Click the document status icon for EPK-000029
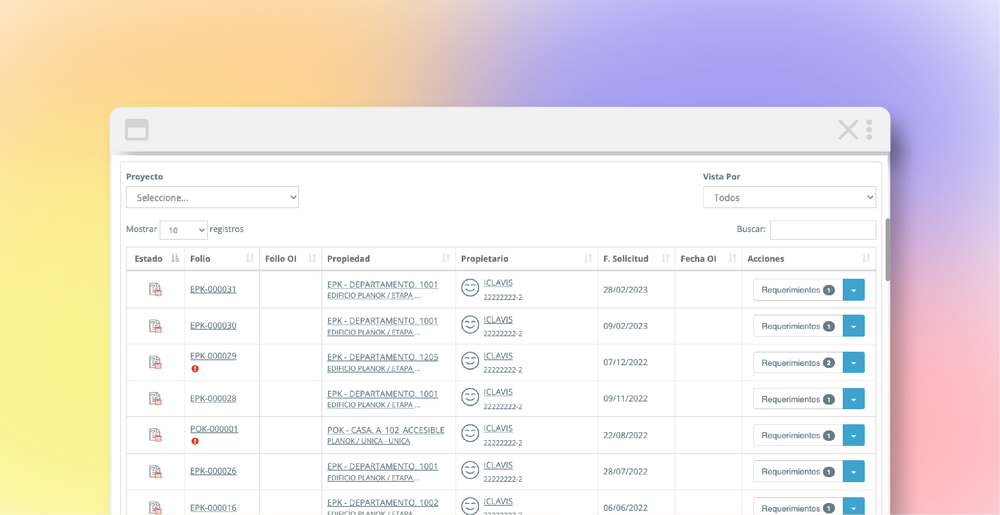This screenshot has width=1000, height=515. pos(155,362)
